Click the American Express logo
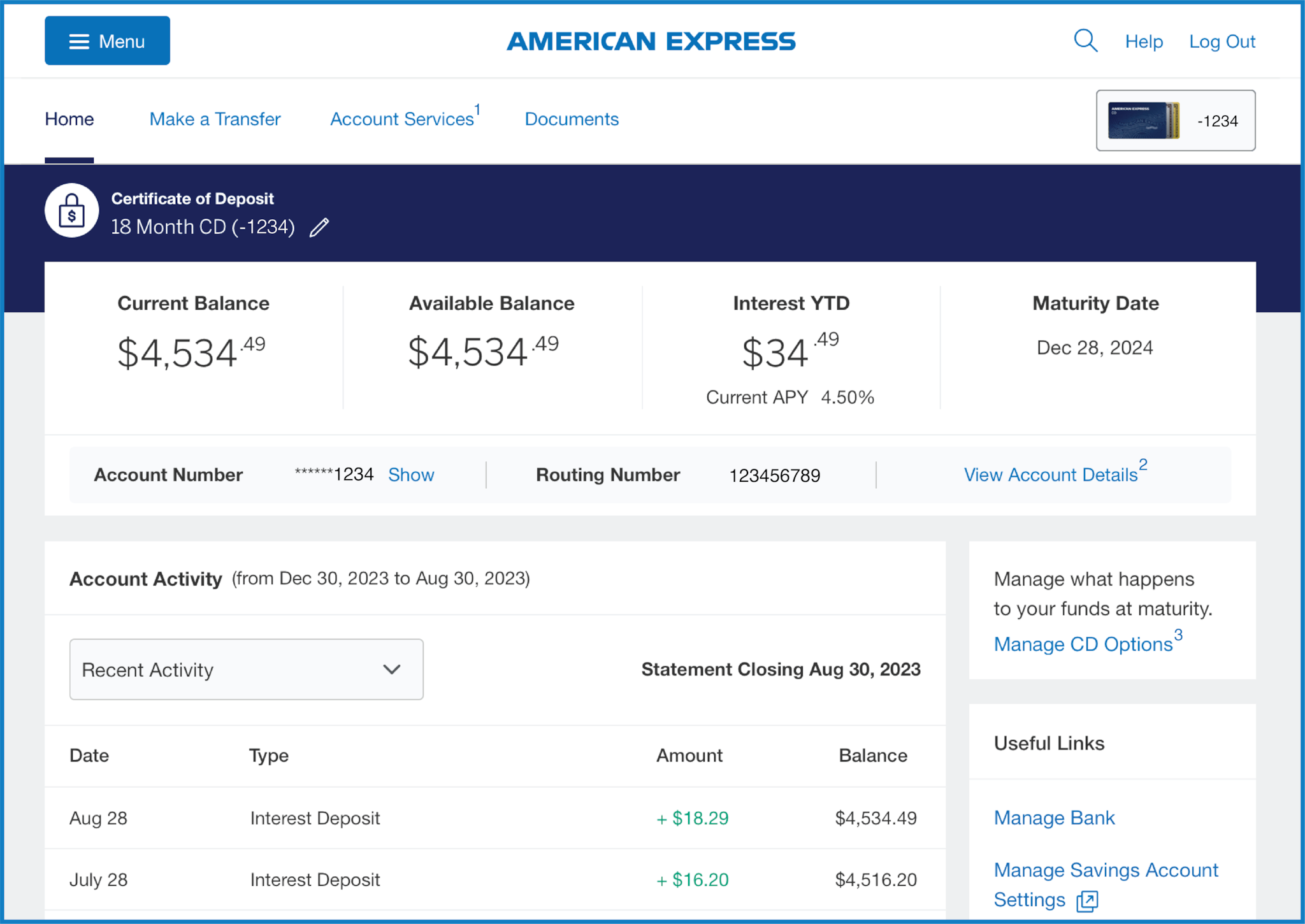Image resolution: width=1305 pixels, height=924 pixels. point(651,41)
